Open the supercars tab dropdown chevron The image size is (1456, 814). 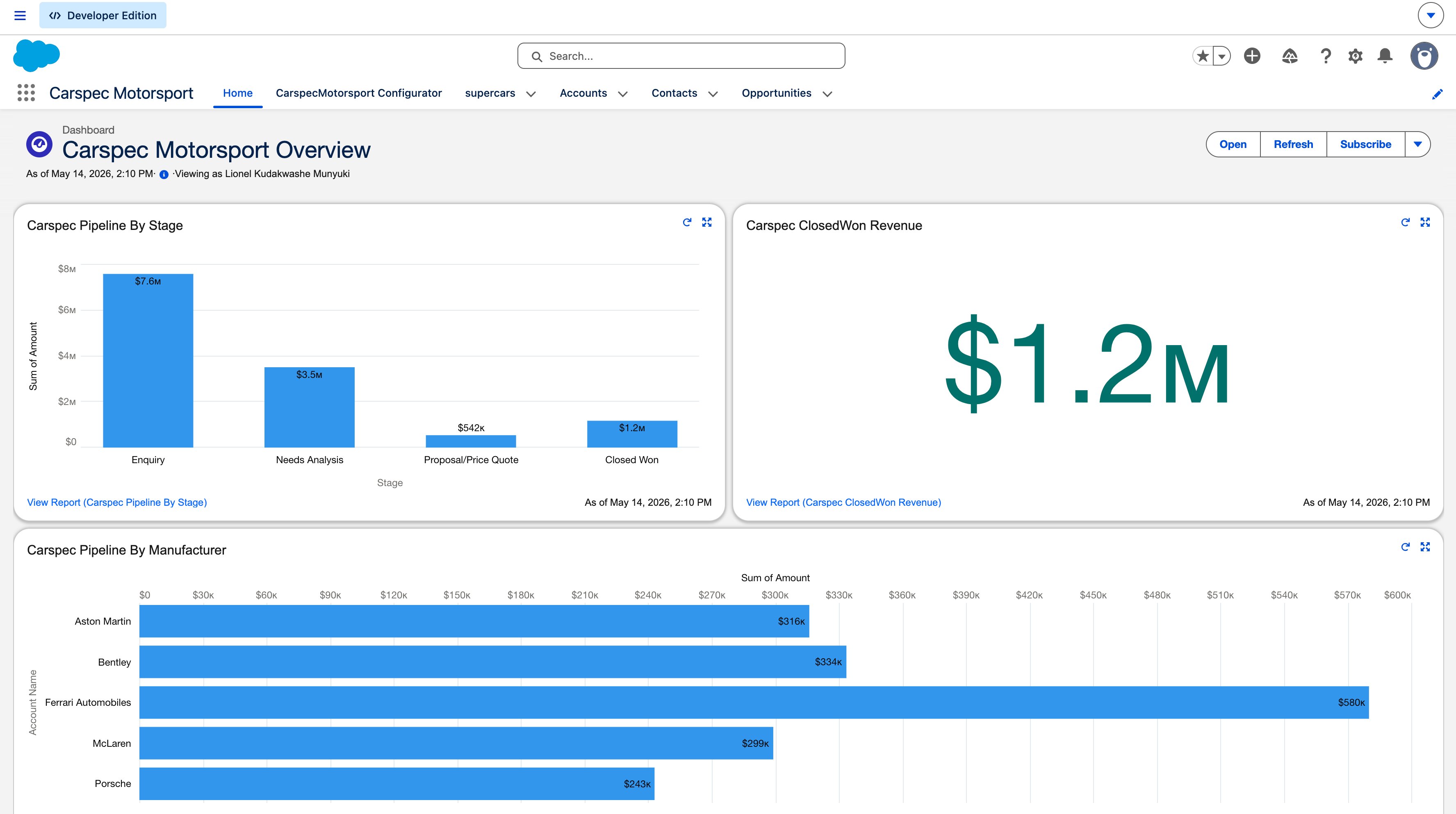coord(531,94)
